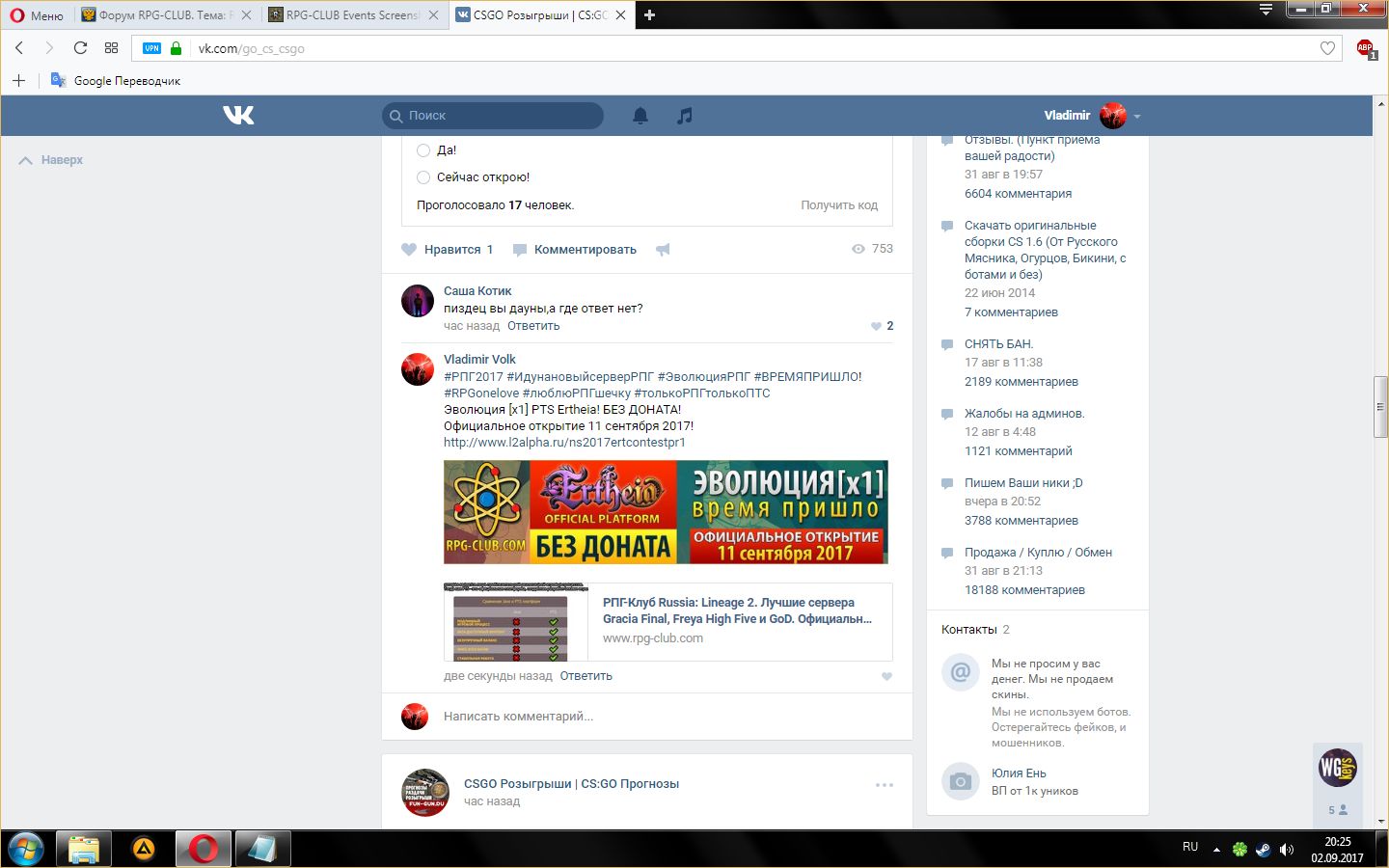Viewport: 1389px width, 868px height.
Task: Click the page vertical scrollbar thumb
Action: (x=1381, y=407)
